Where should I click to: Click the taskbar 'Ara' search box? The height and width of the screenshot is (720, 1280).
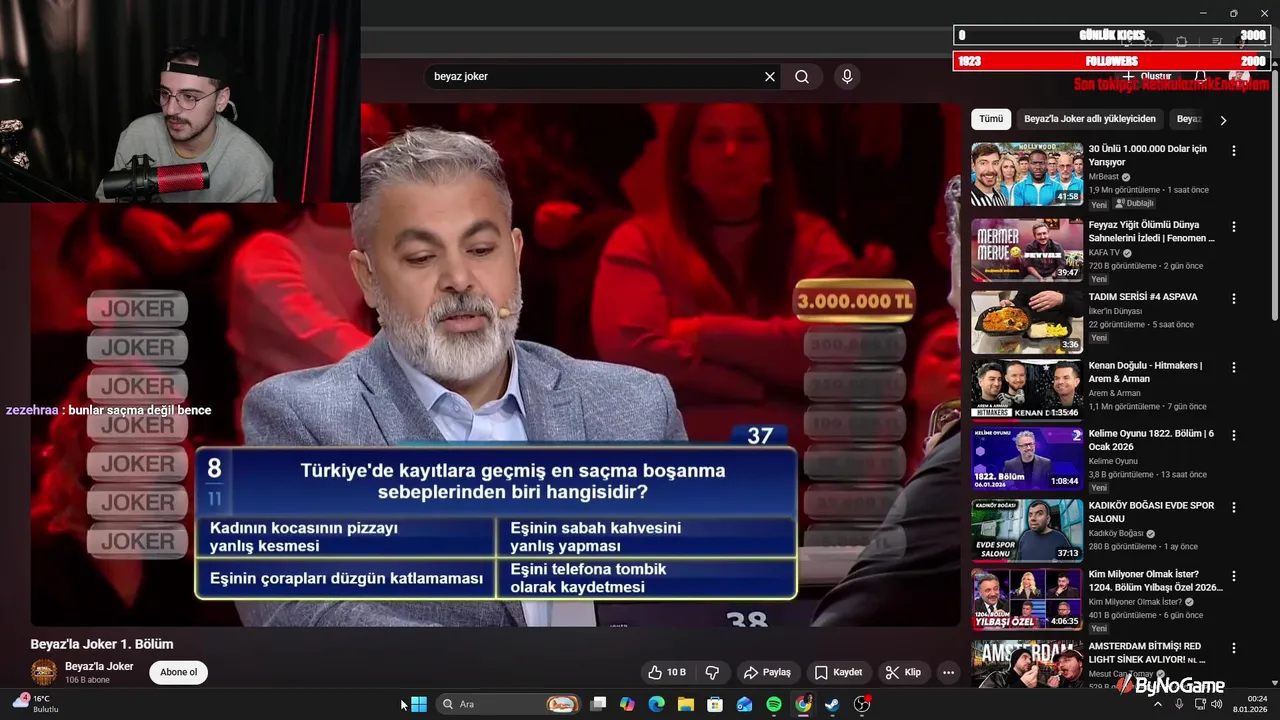tap(510, 704)
